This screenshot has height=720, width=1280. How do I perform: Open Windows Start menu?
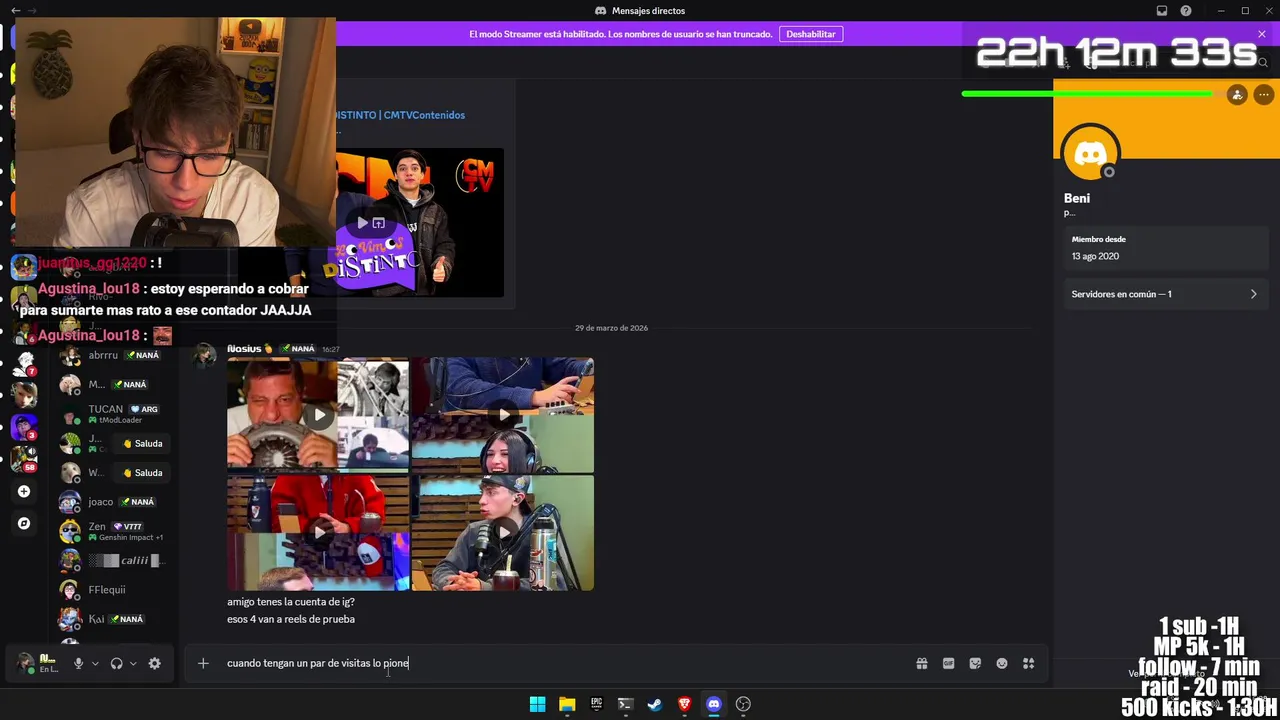pyautogui.click(x=537, y=704)
